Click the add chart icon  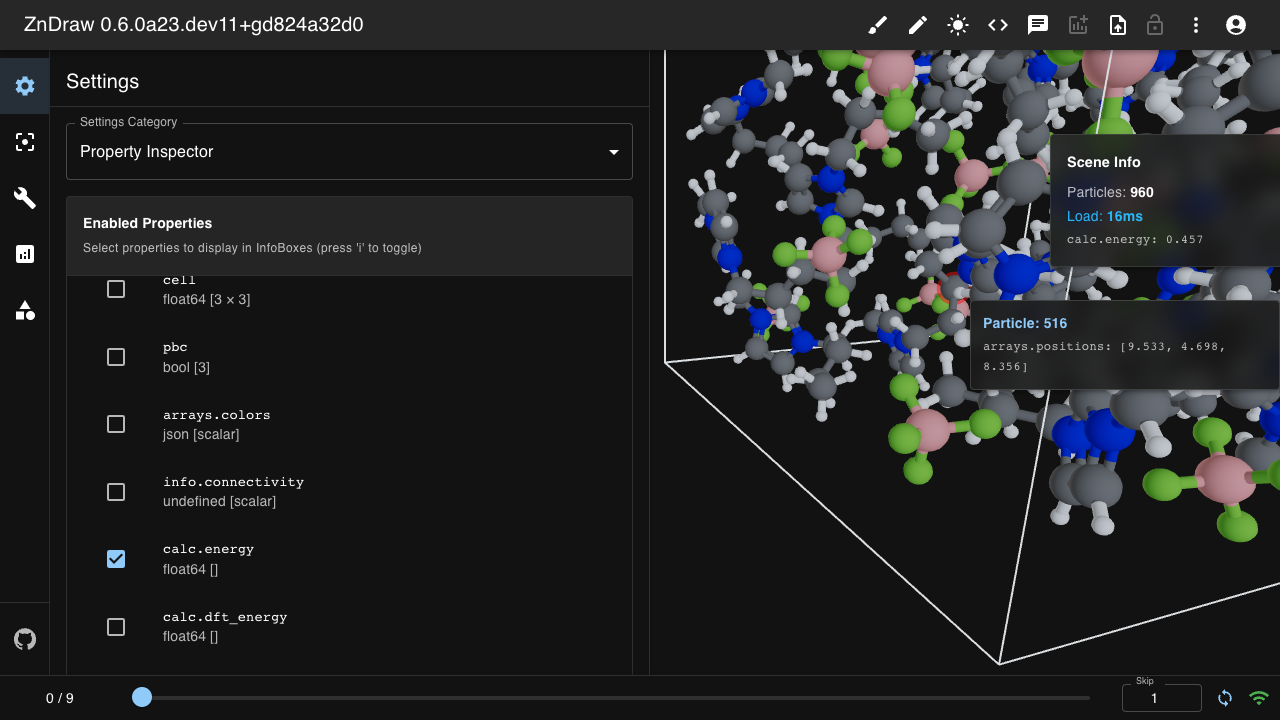[x=1078, y=25]
